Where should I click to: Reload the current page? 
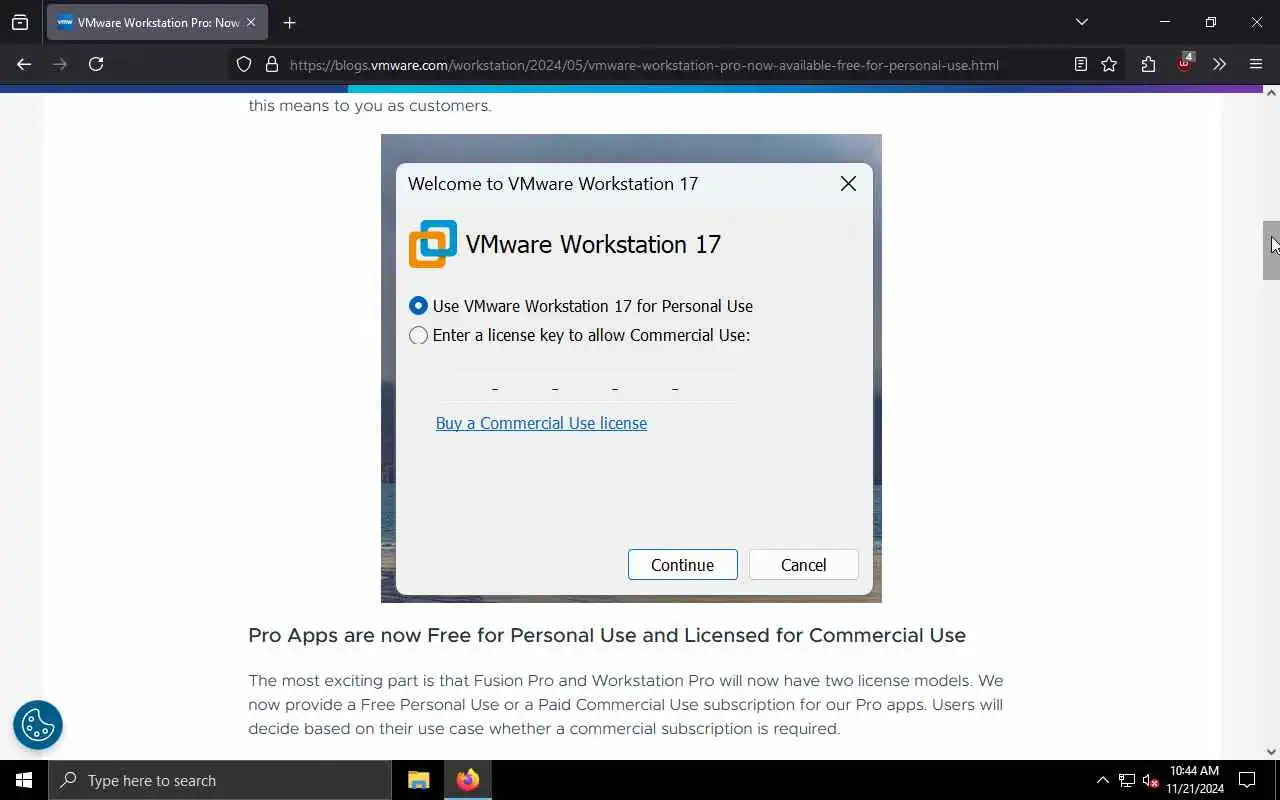96,64
